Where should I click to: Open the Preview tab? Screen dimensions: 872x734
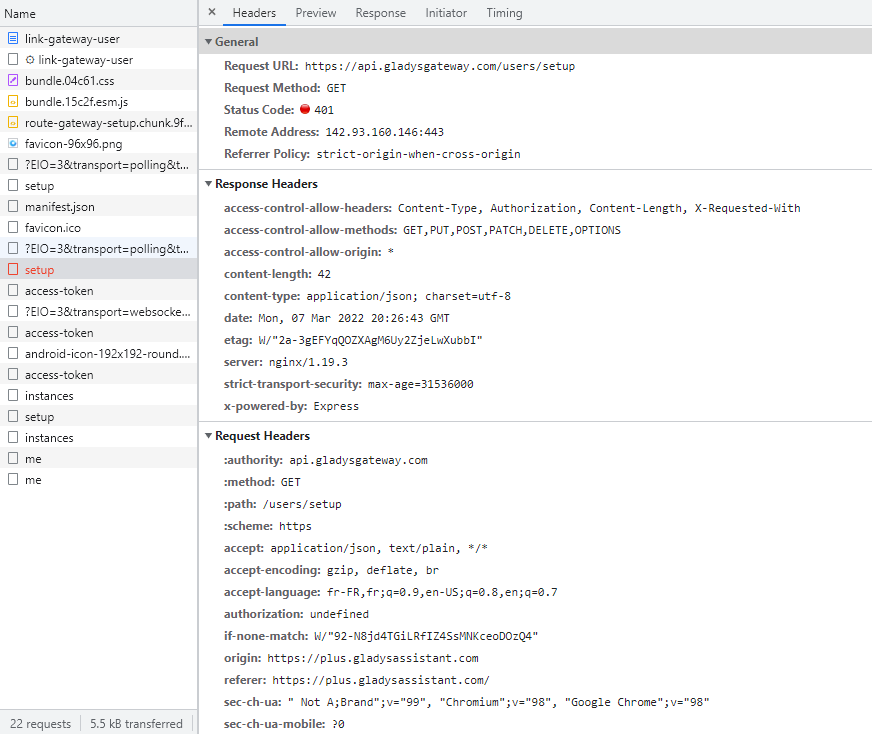coord(316,13)
